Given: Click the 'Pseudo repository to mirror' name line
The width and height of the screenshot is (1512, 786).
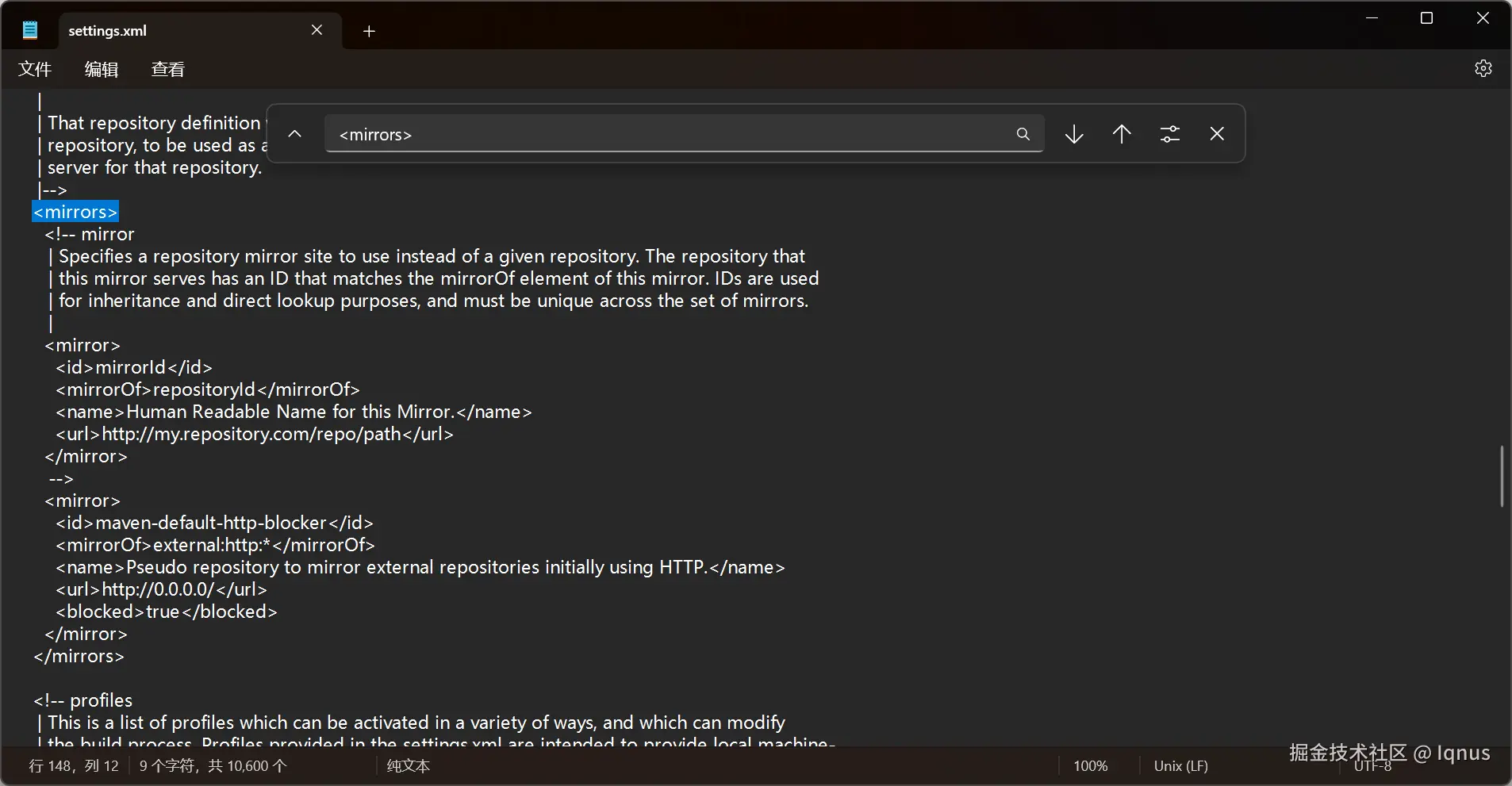Looking at the screenshot, I should pyautogui.click(x=420, y=567).
